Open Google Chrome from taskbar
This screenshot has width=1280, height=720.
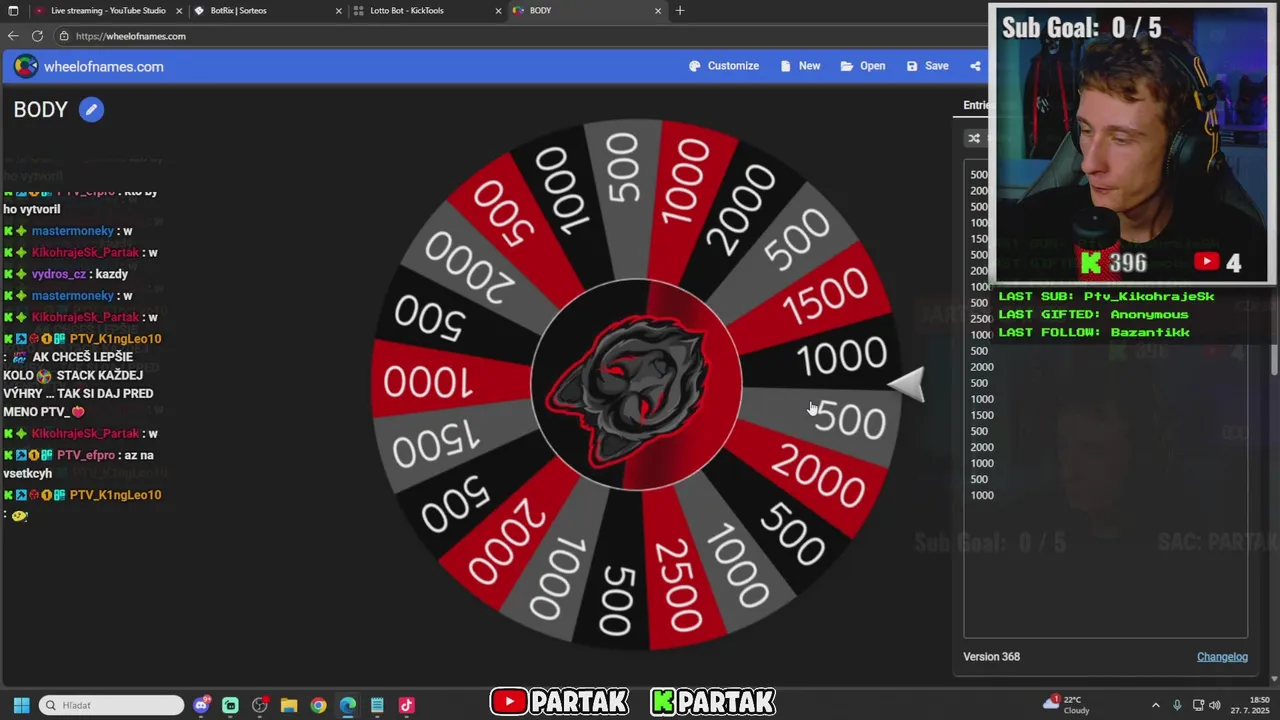[318, 705]
